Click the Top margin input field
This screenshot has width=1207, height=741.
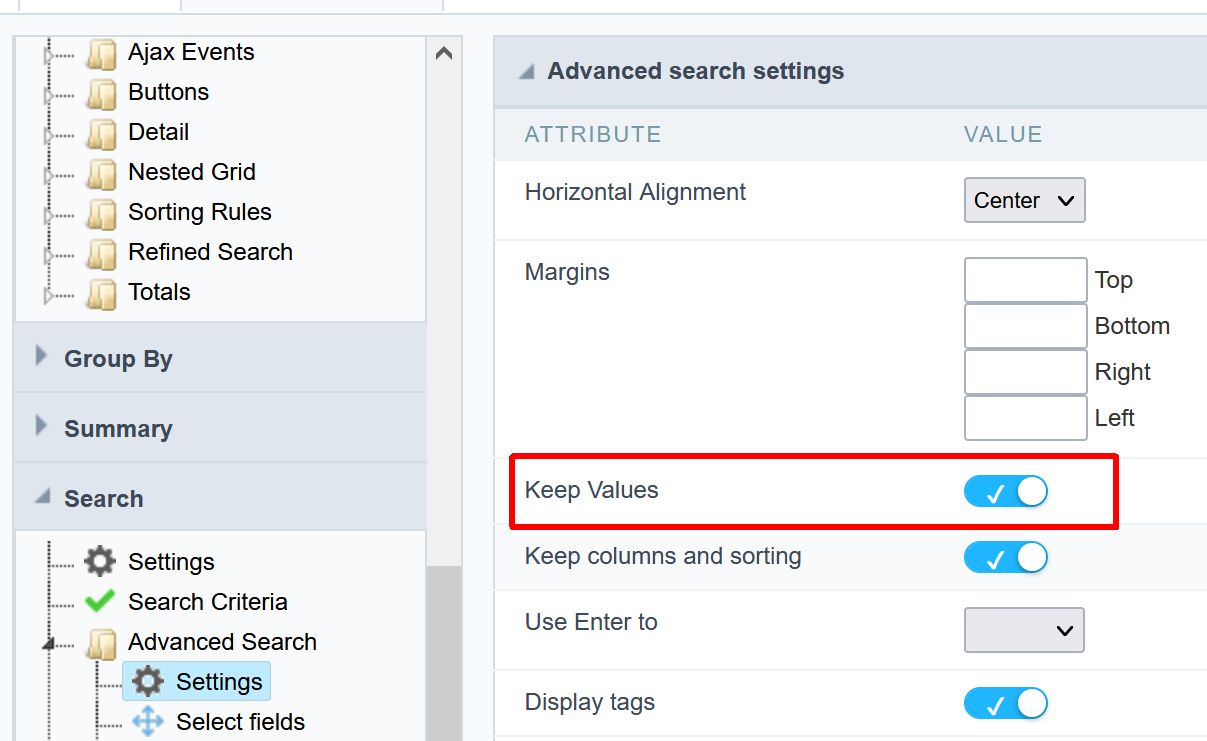coord(1025,280)
